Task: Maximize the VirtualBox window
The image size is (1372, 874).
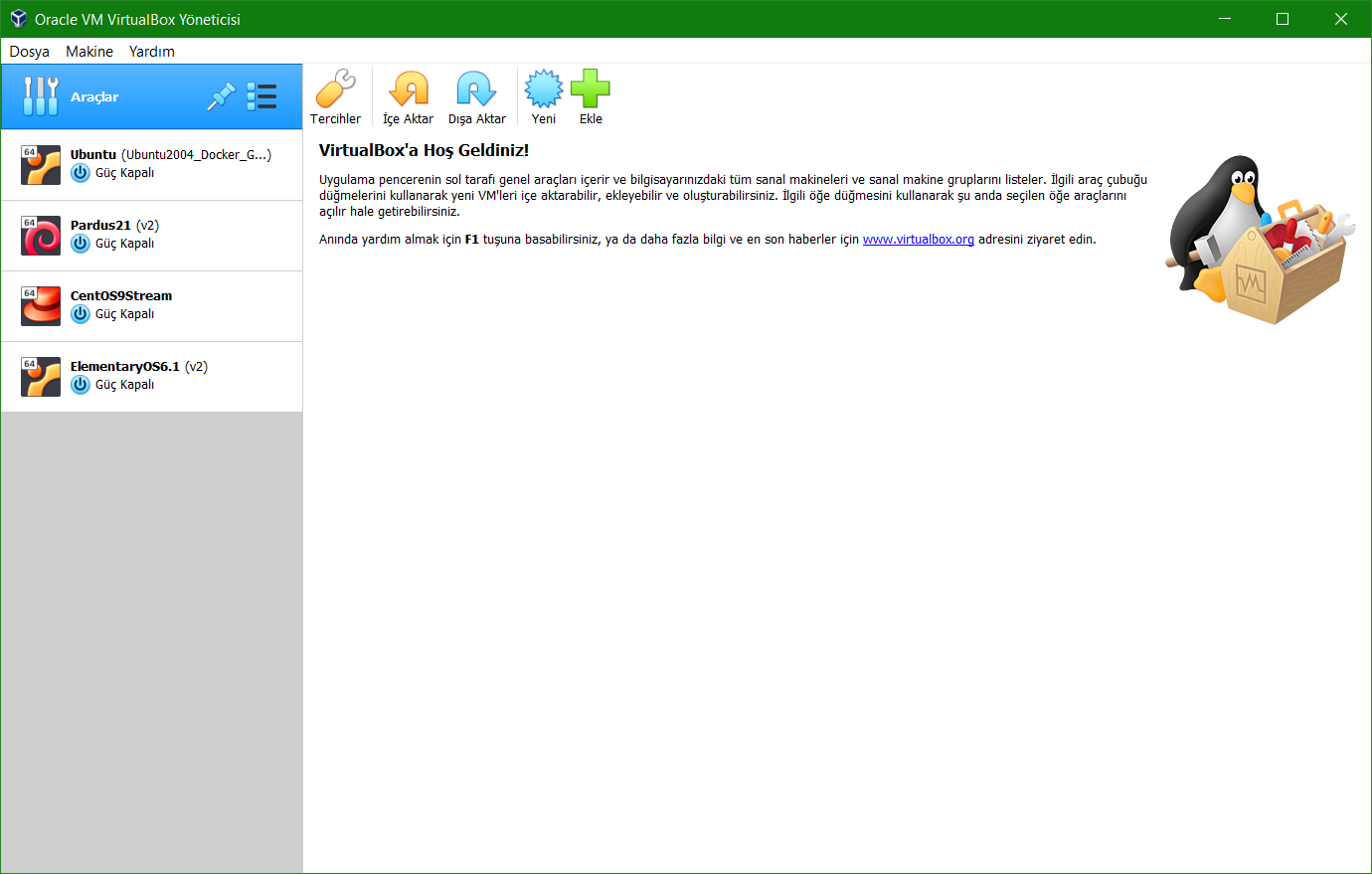Action: pyautogui.click(x=1283, y=19)
